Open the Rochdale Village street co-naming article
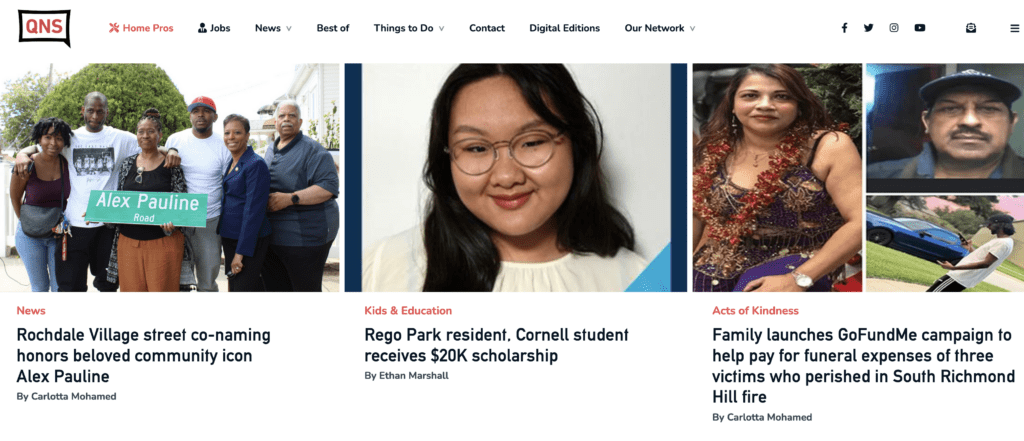Image resolution: width=1024 pixels, height=441 pixels. click(143, 355)
